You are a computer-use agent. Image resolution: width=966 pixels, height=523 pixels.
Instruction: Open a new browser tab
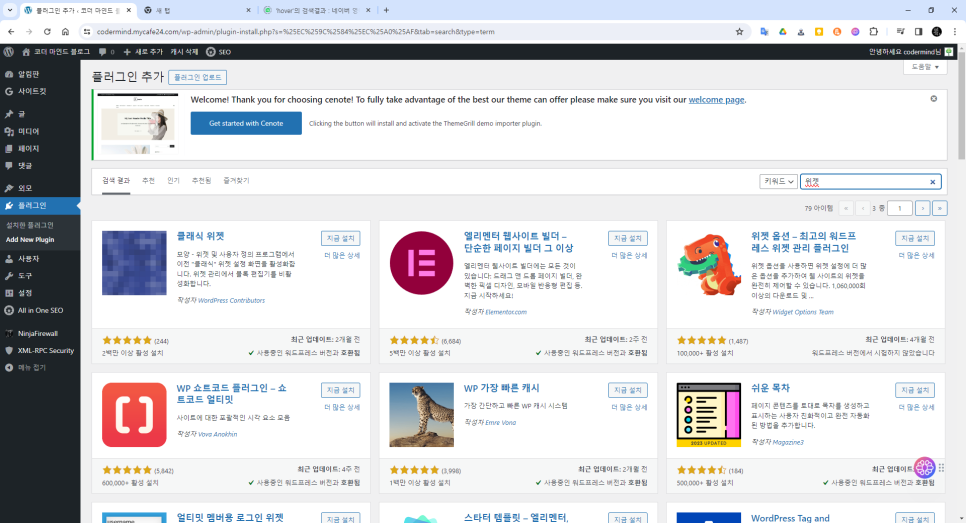[x=386, y=10]
